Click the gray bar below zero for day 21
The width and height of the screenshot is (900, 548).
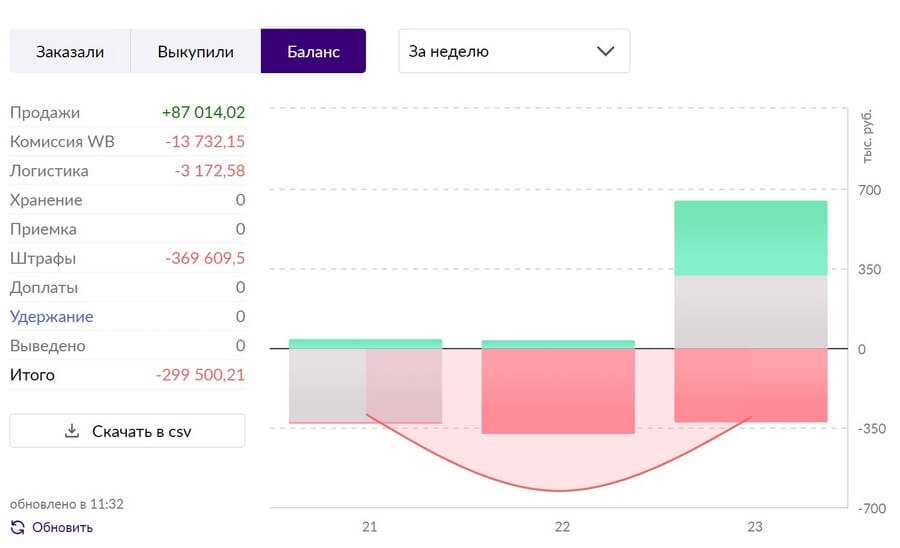coord(326,385)
